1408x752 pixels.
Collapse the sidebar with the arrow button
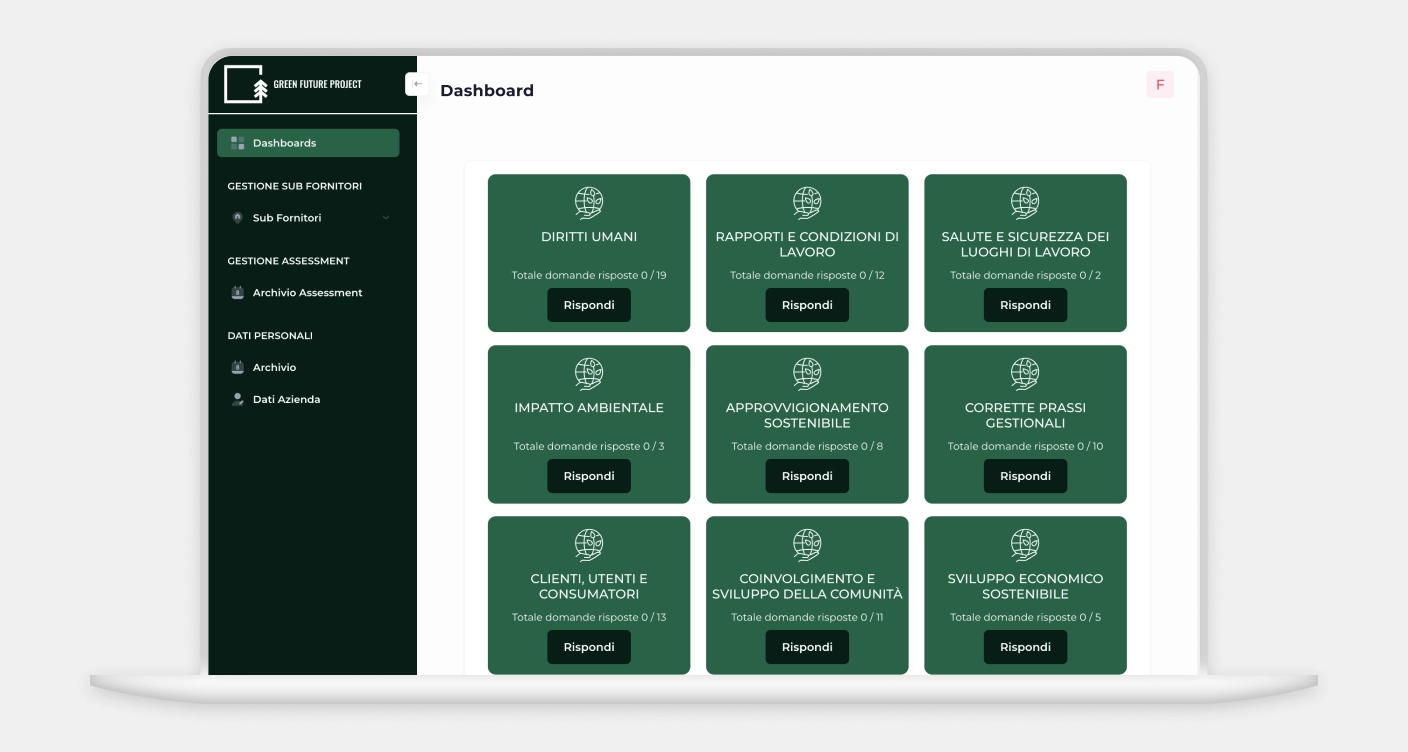[416, 84]
